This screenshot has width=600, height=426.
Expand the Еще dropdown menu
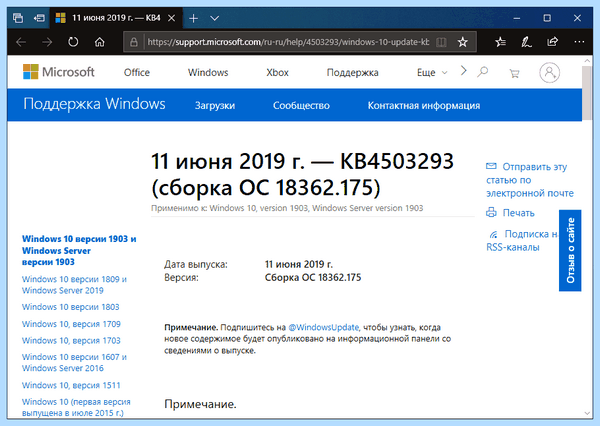pyautogui.click(x=432, y=72)
